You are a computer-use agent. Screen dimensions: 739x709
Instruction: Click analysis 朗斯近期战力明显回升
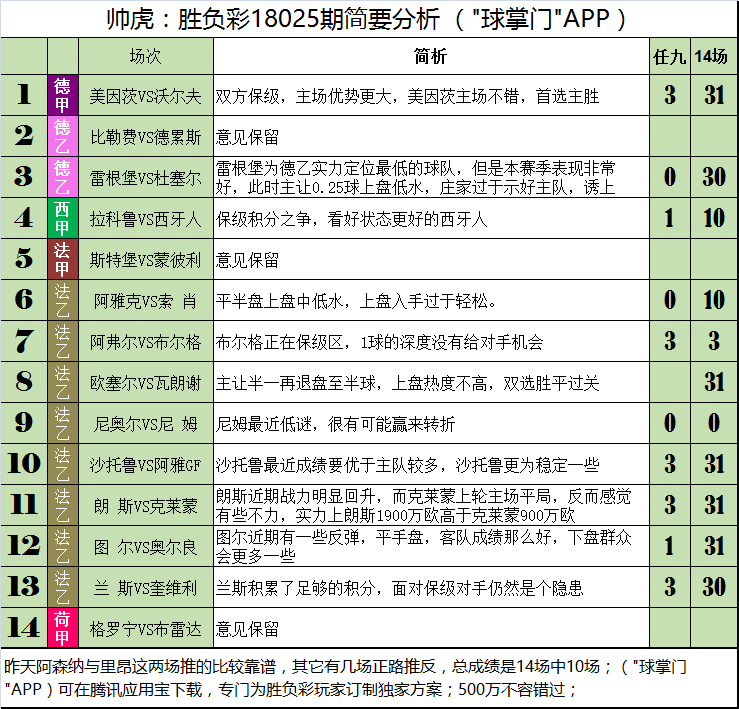click(x=423, y=506)
